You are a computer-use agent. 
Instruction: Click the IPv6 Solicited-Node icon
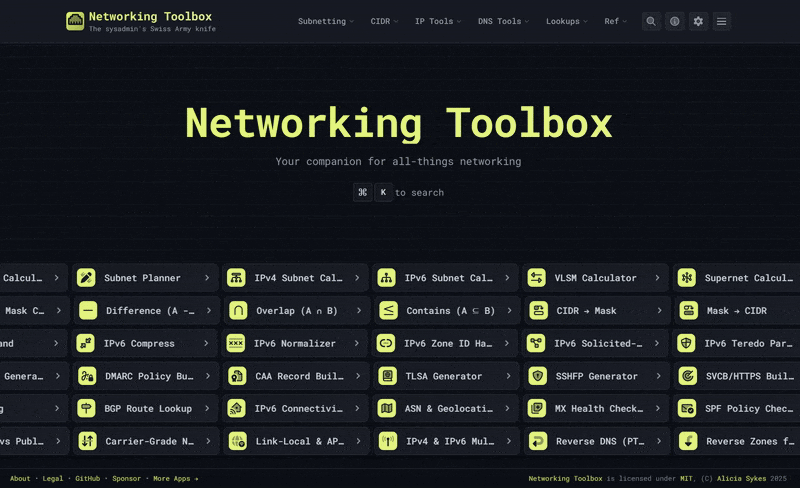pyautogui.click(x=536, y=343)
